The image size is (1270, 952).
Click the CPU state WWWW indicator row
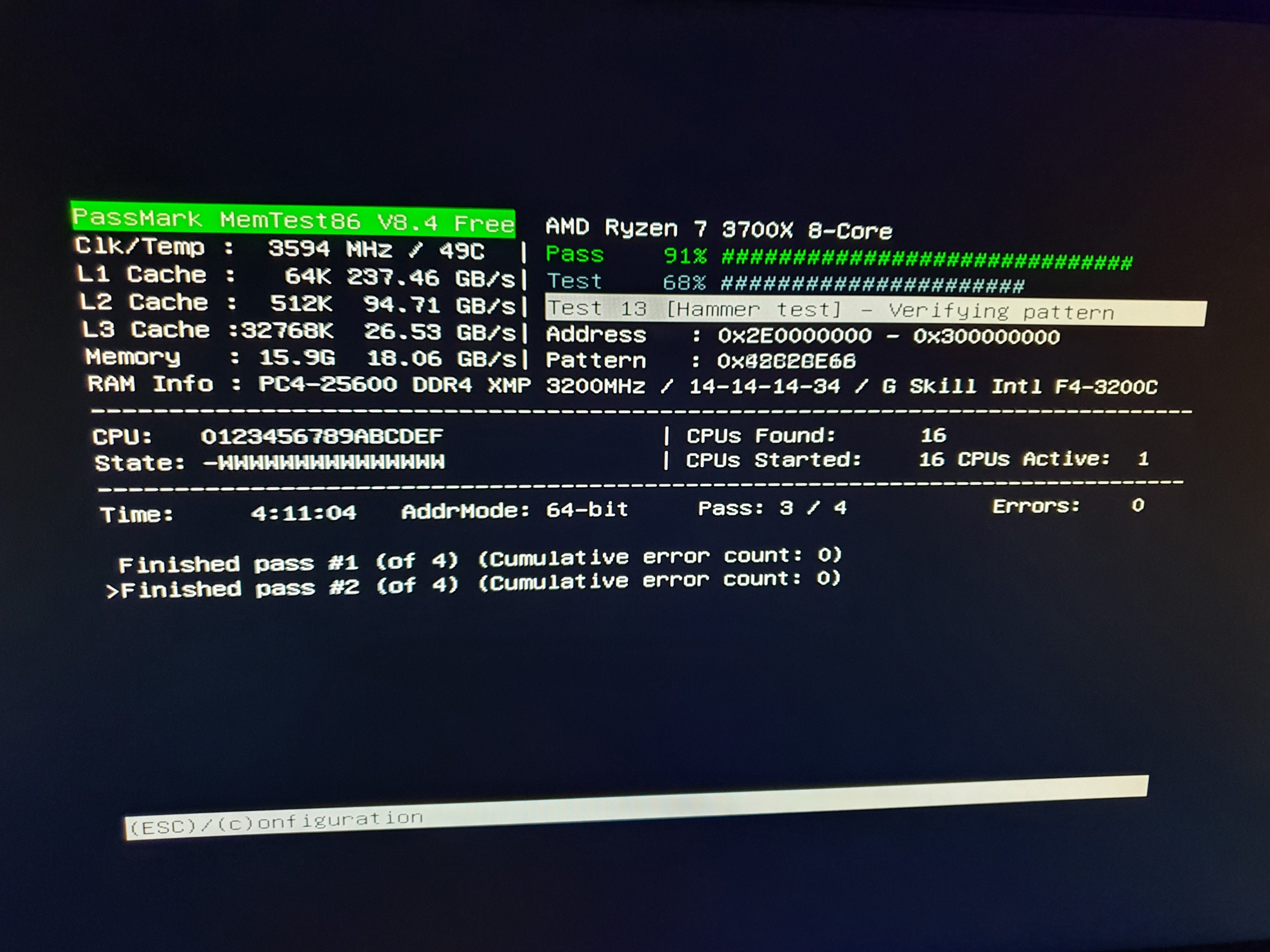click(325, 462)
